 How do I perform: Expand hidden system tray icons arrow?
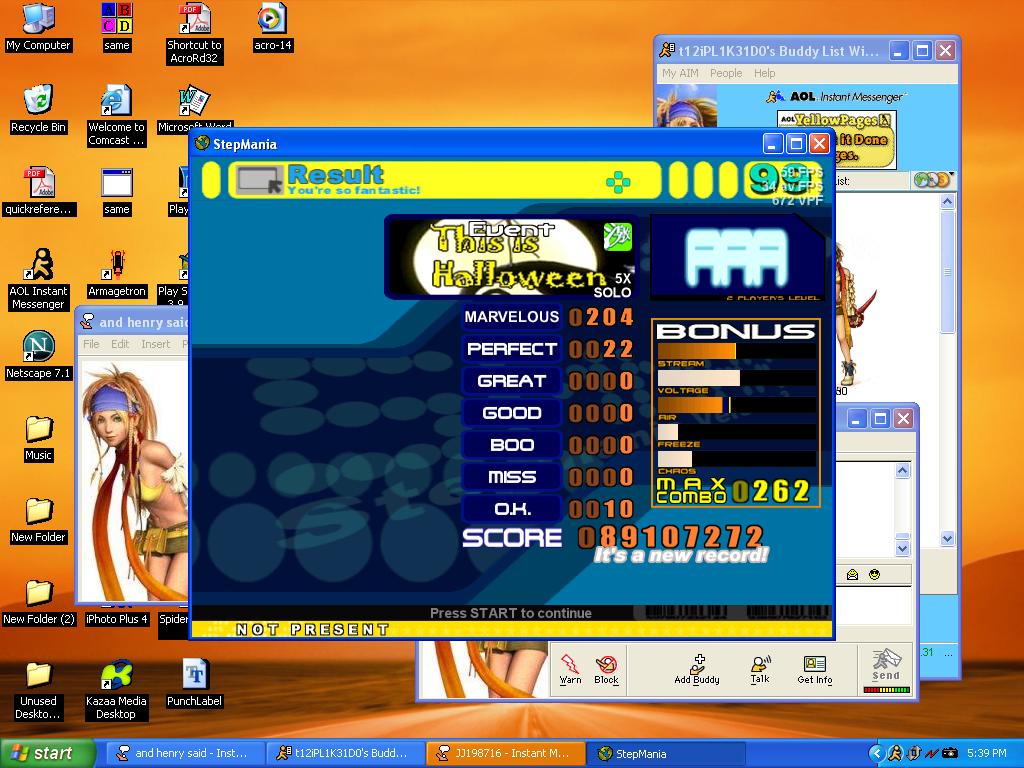click(876, 754)
